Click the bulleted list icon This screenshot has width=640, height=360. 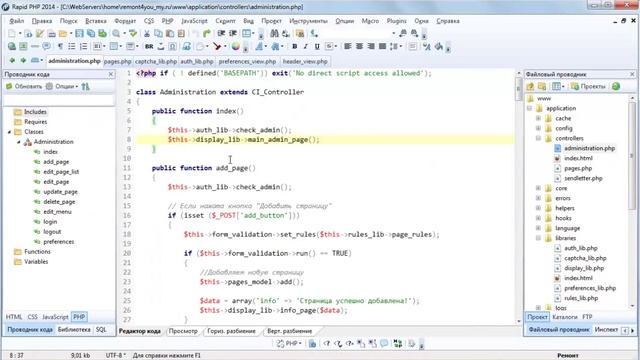point(72,47)
